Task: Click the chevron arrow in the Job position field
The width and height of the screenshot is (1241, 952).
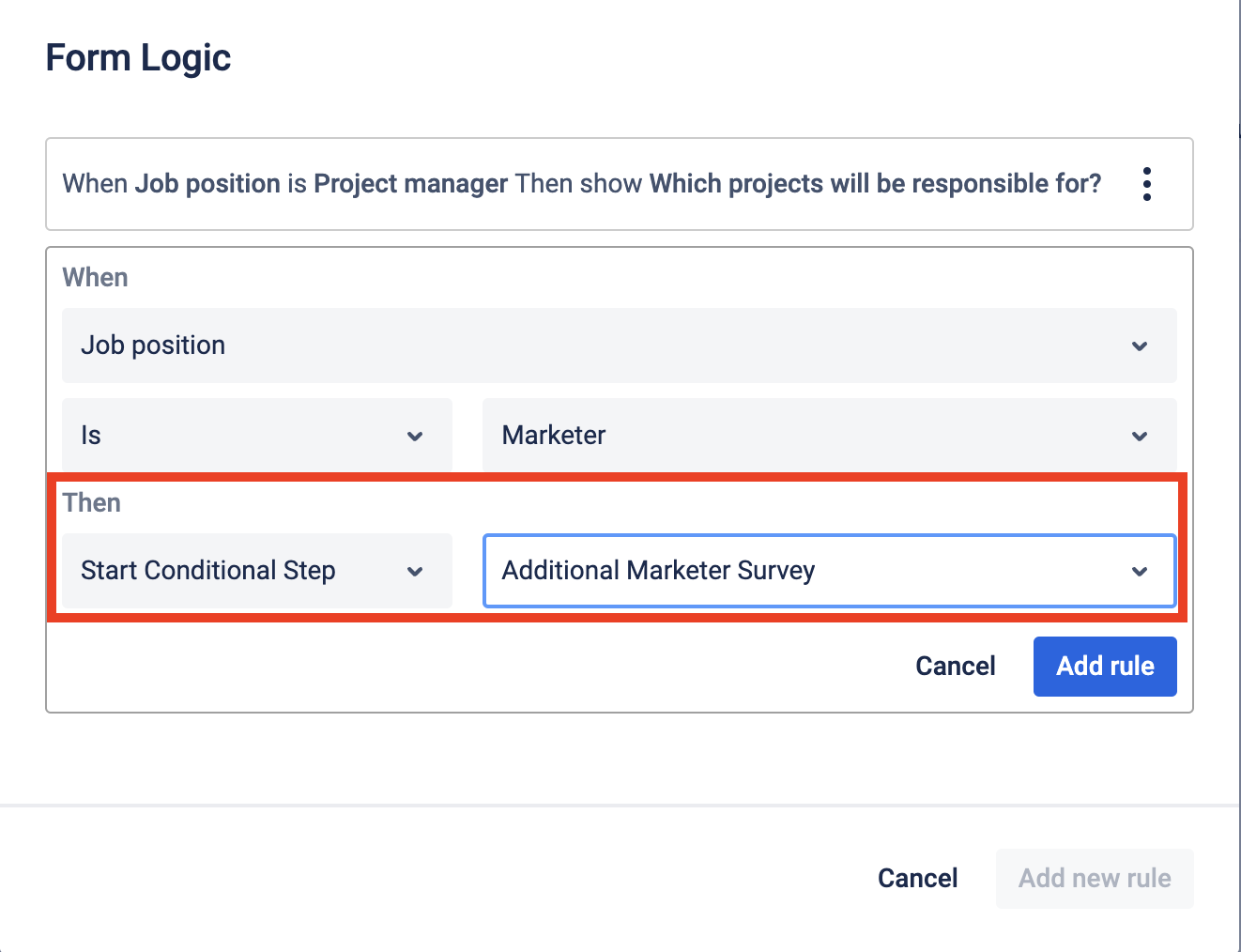Action: [x=1140, y=346]
